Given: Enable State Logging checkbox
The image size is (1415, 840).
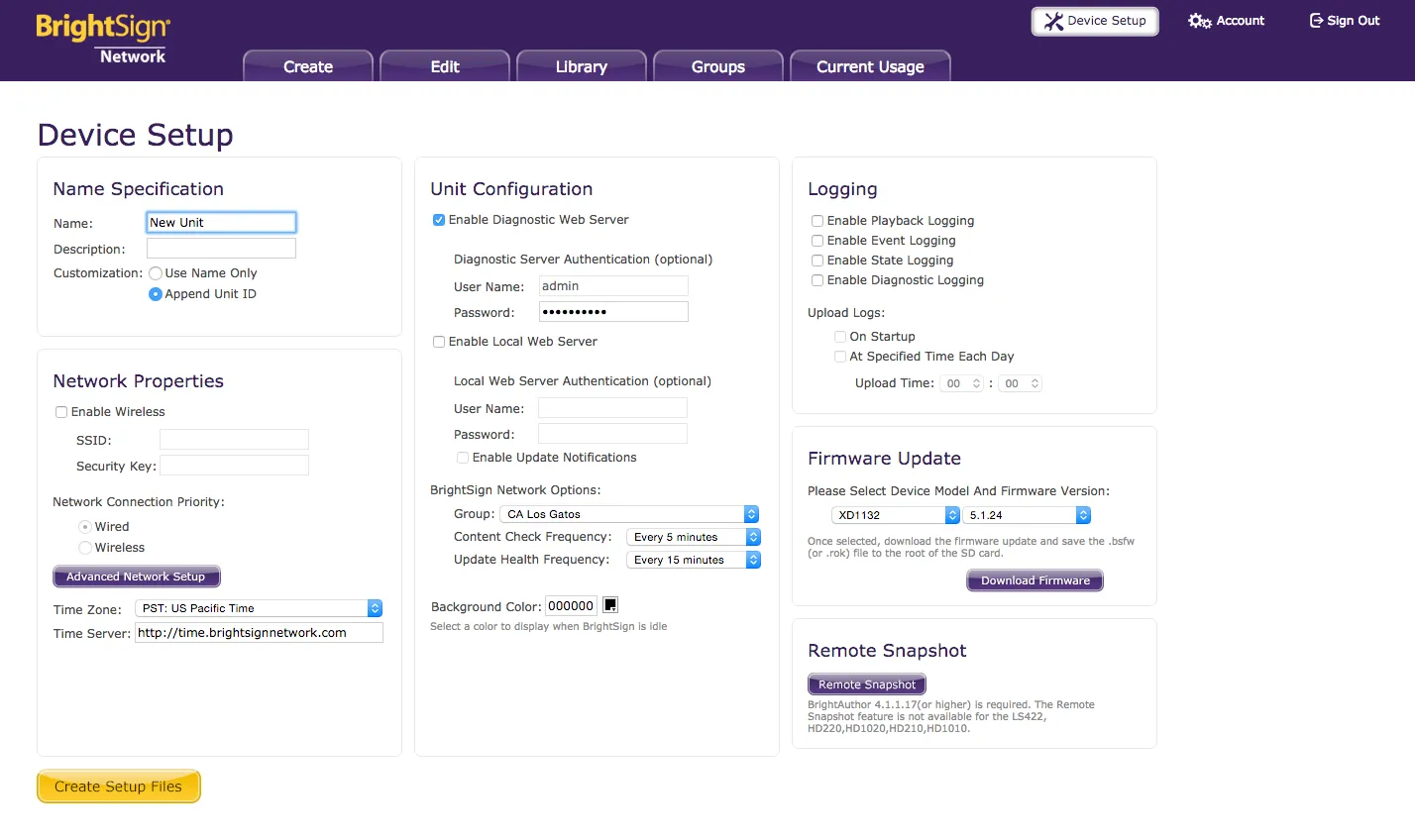Looking at the screenshot, I should (x=817, y=261).
